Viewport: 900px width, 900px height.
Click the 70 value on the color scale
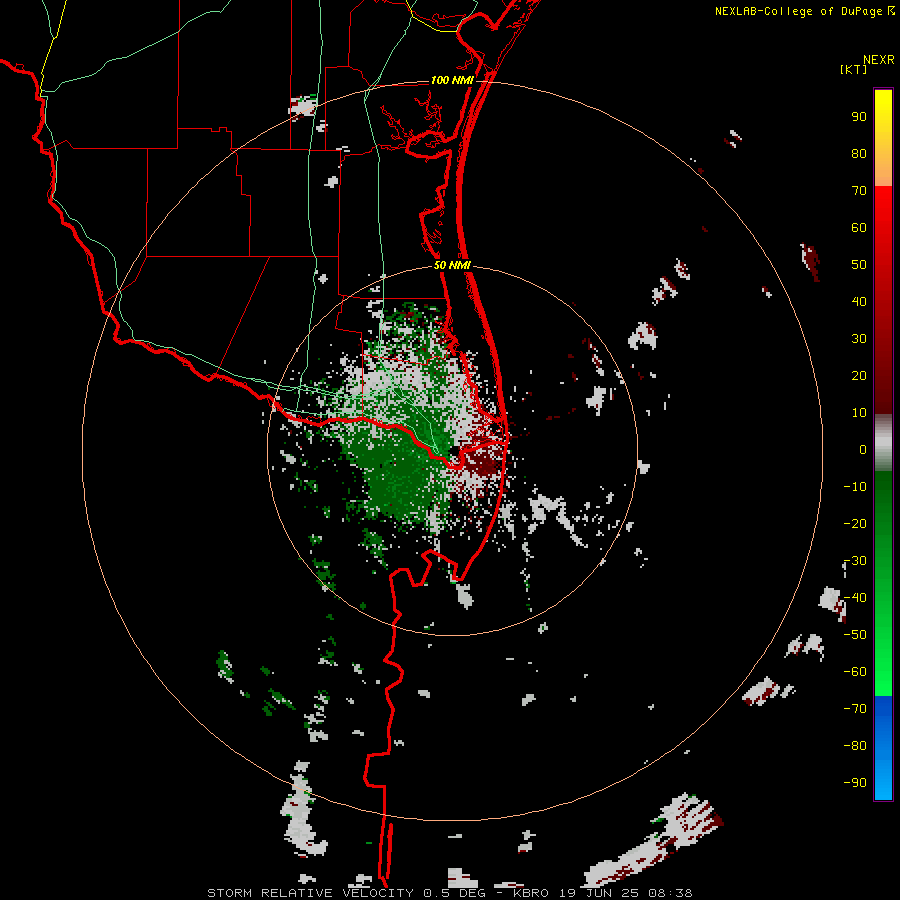pos(859,191)
